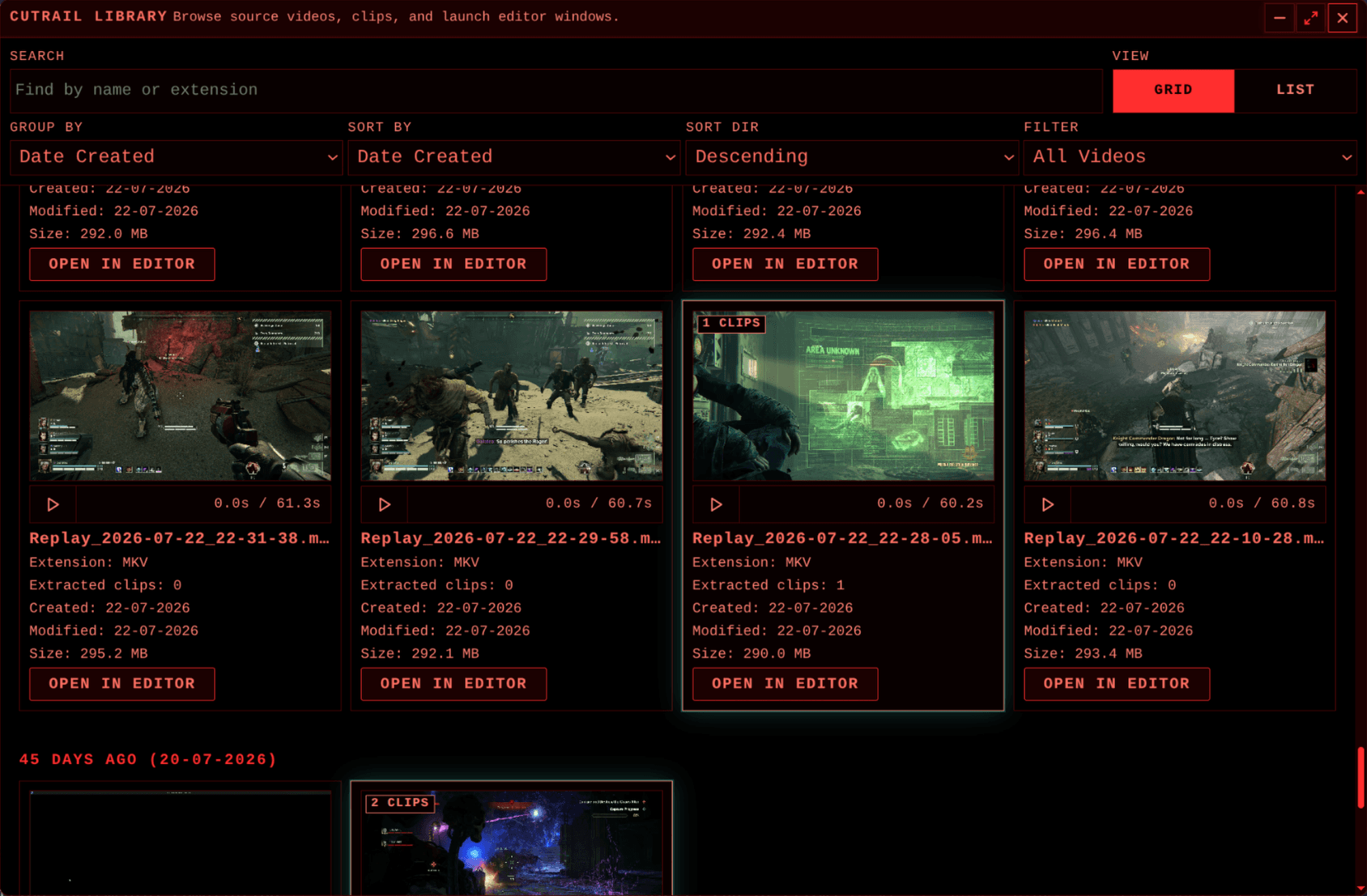This screenshot has height=896, width=1367.
Task: Select thumbnail of Replay 22-10-28
Action: 1174,396
